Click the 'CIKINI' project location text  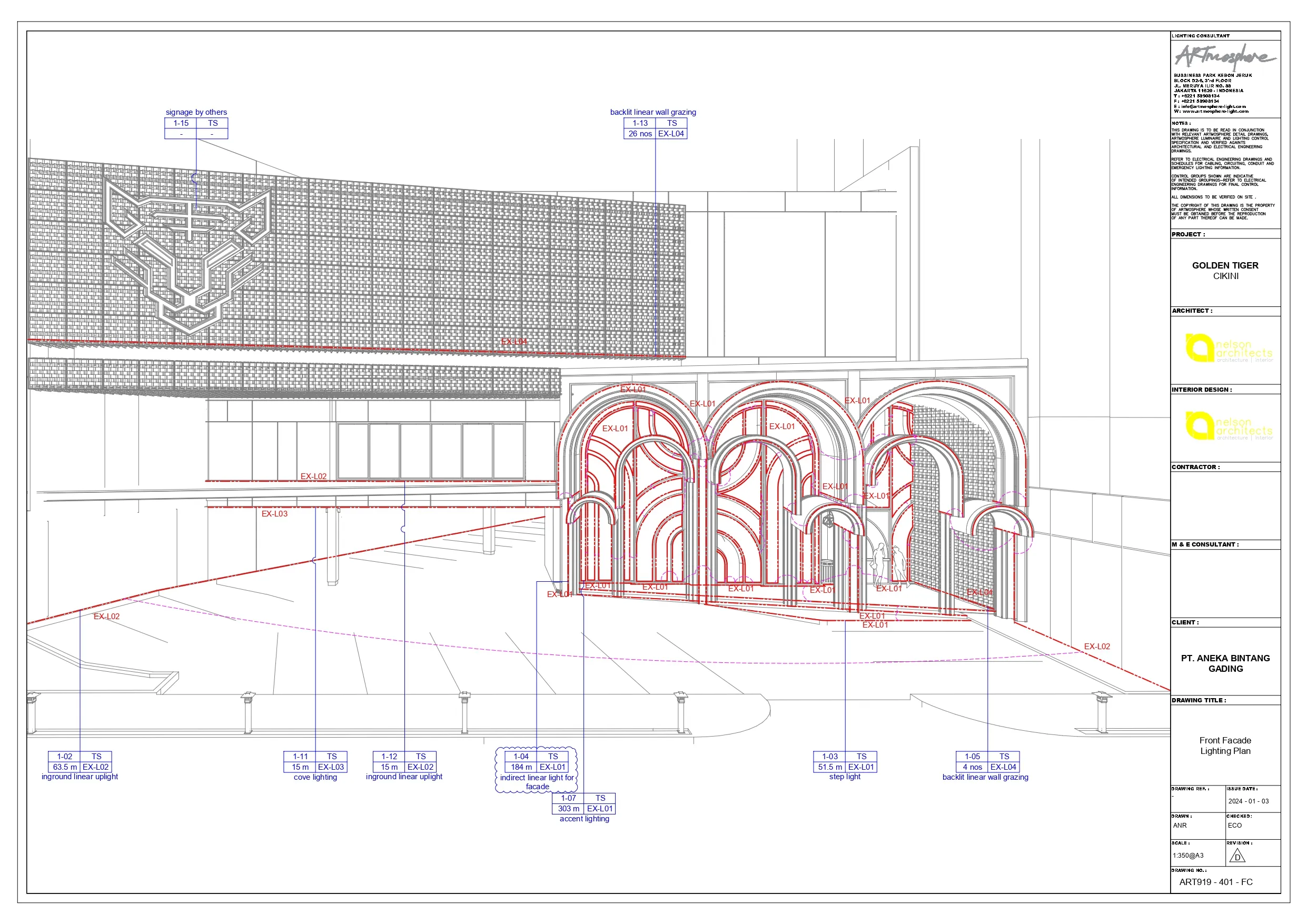point(1225,276)
